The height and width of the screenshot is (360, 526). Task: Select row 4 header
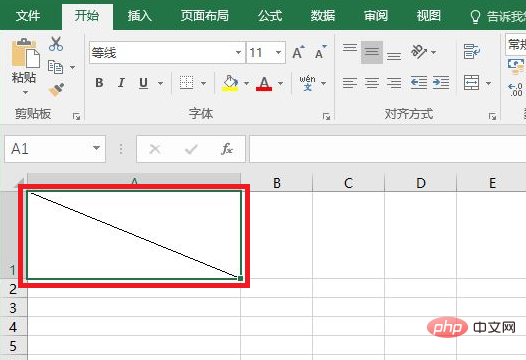click(13, 326)
